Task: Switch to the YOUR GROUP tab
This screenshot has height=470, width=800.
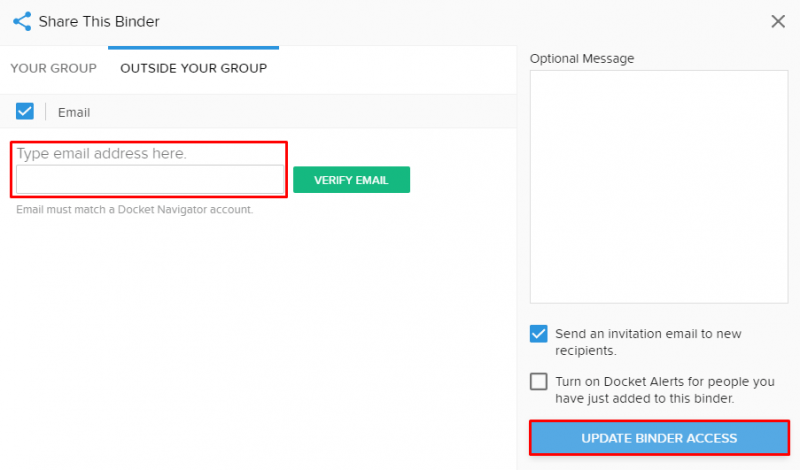Action: pyautogui.click(x=54, y=68)
